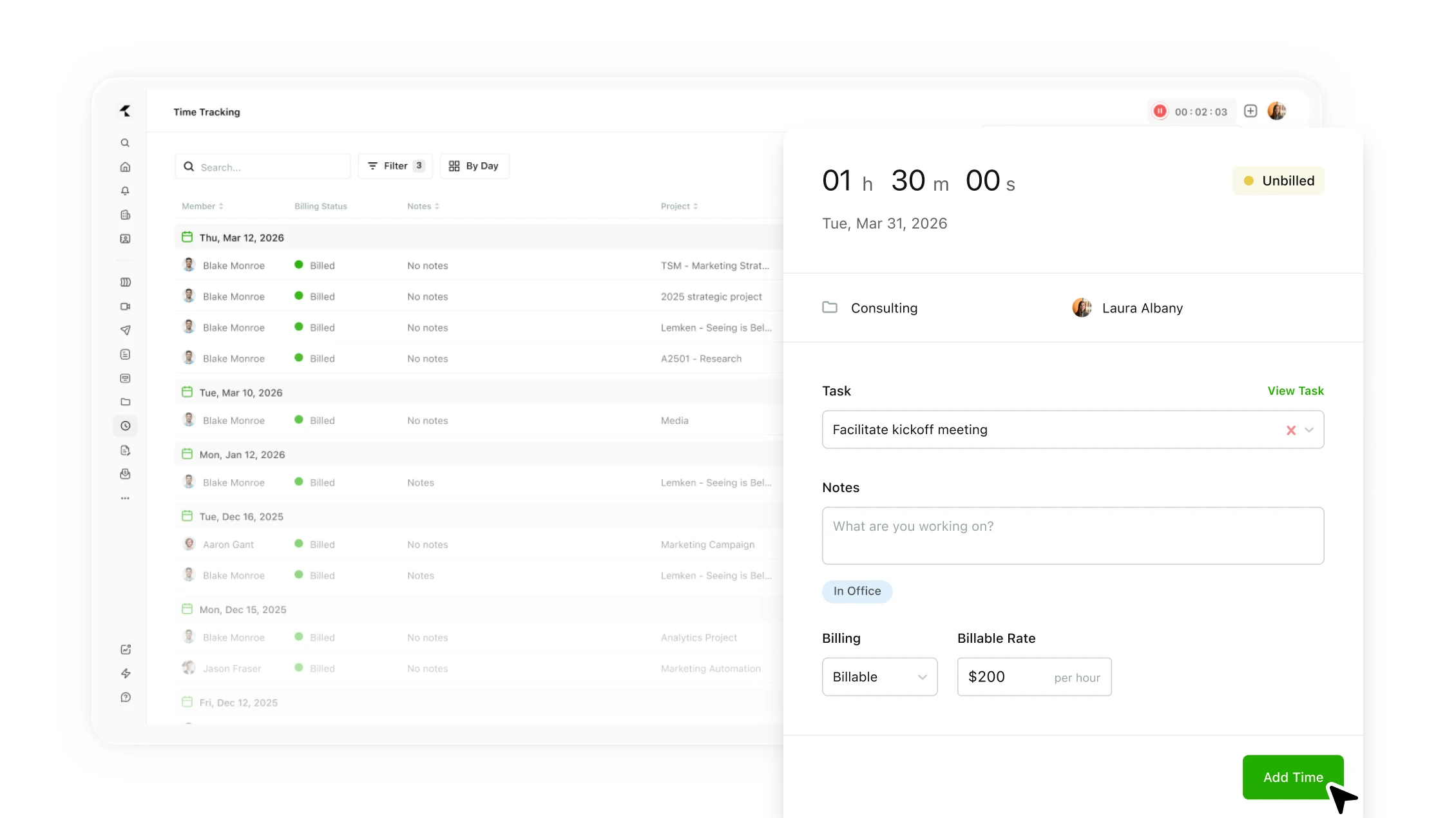Open the help question mark icon
The height and width of the screenshot is (818, 1456).
click(x=126, y=697)
